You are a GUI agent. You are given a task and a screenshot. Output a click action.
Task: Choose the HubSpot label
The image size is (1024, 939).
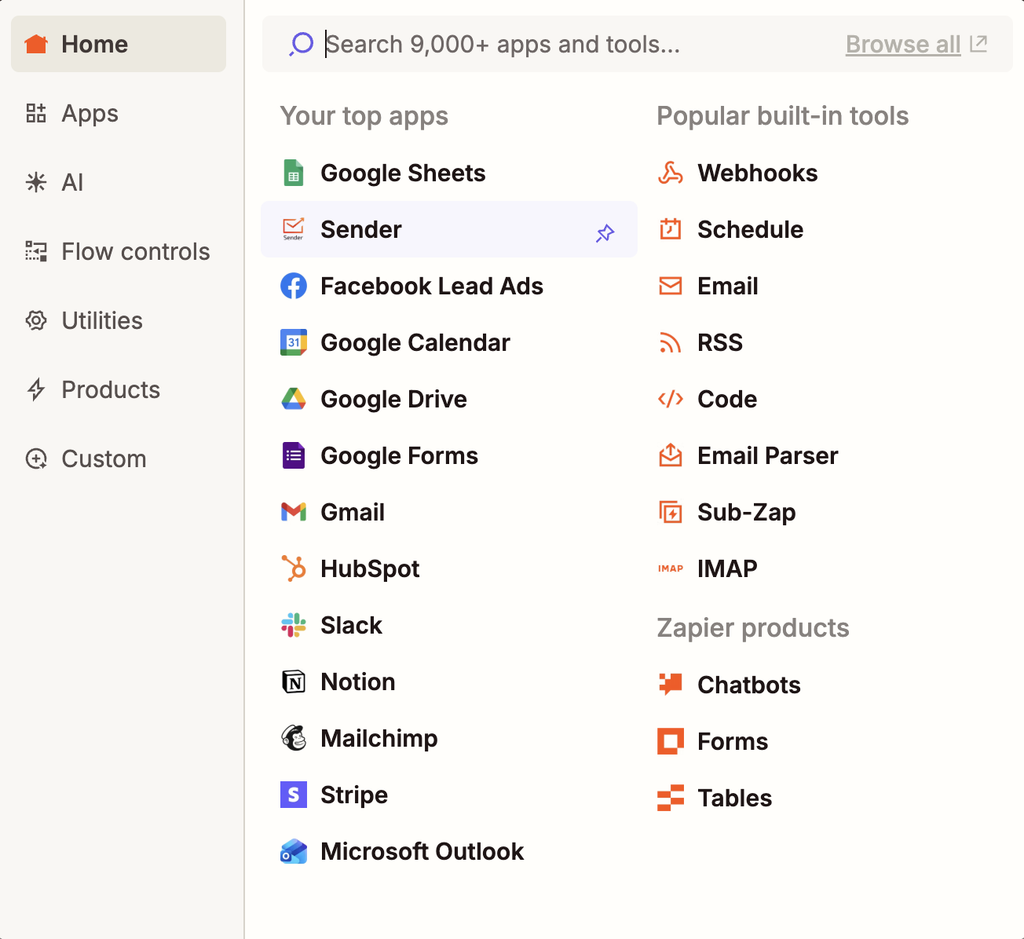(370, 569)
